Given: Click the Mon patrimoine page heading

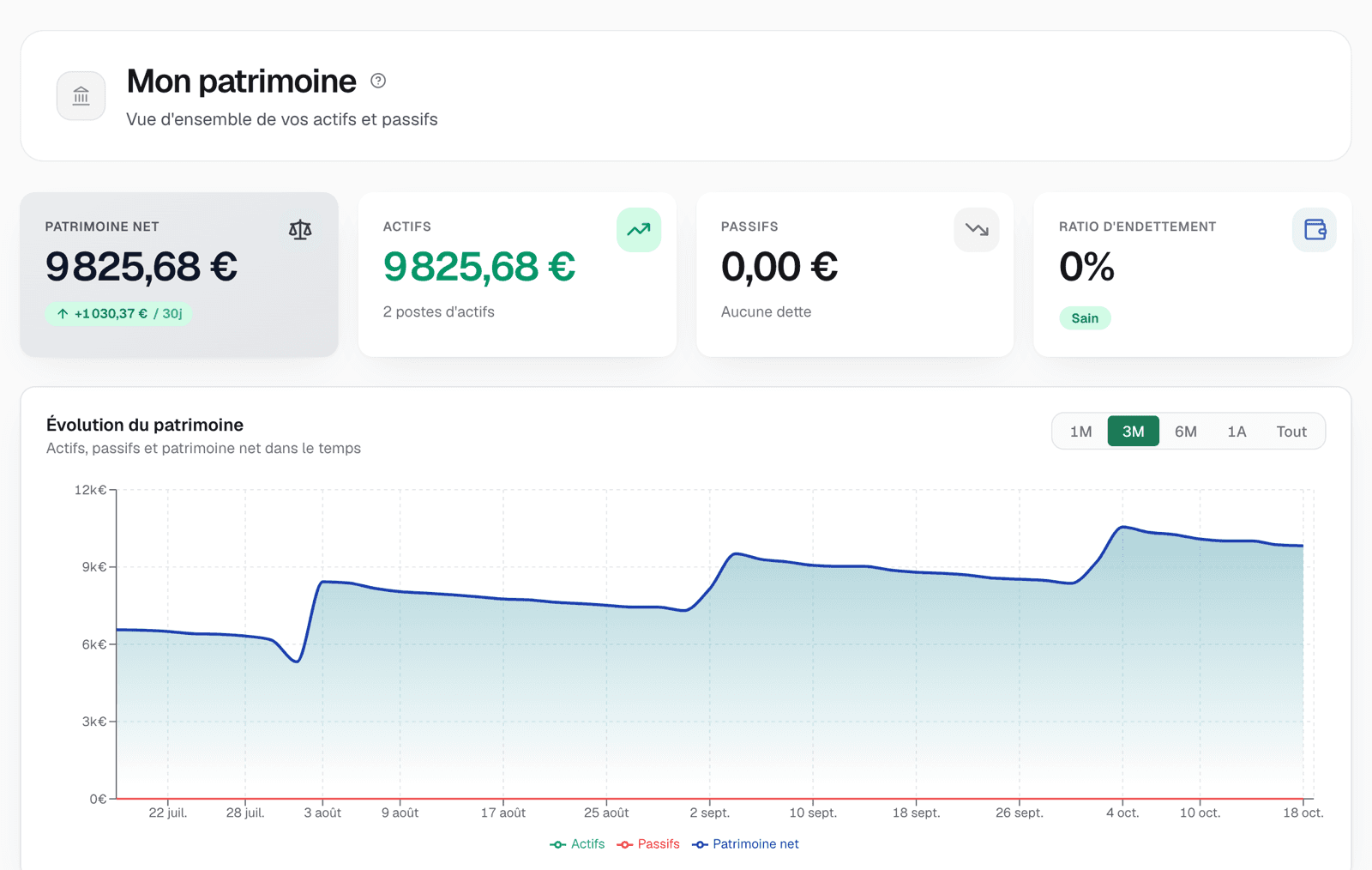Looking at the screenshot, I should click(241, 82).
